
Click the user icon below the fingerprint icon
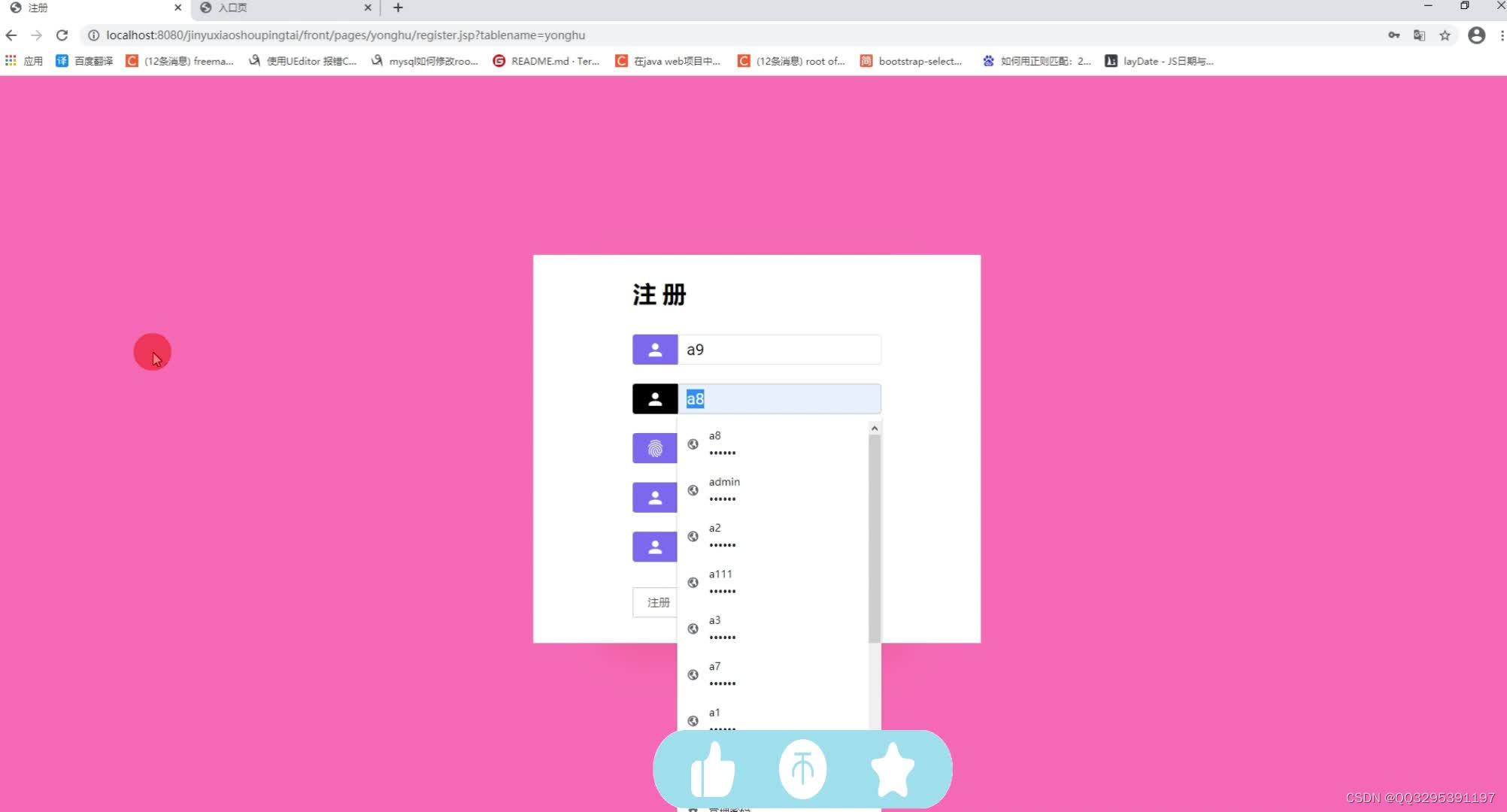pos(655,498)
